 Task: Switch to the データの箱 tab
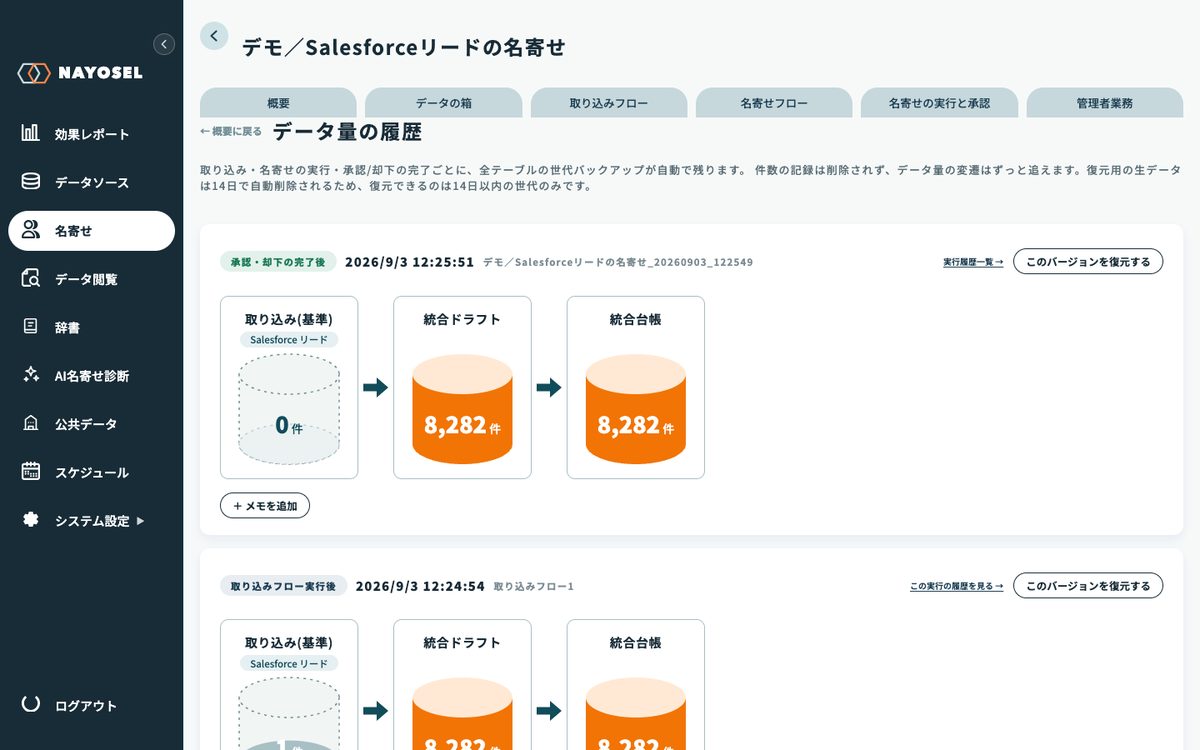444,103
